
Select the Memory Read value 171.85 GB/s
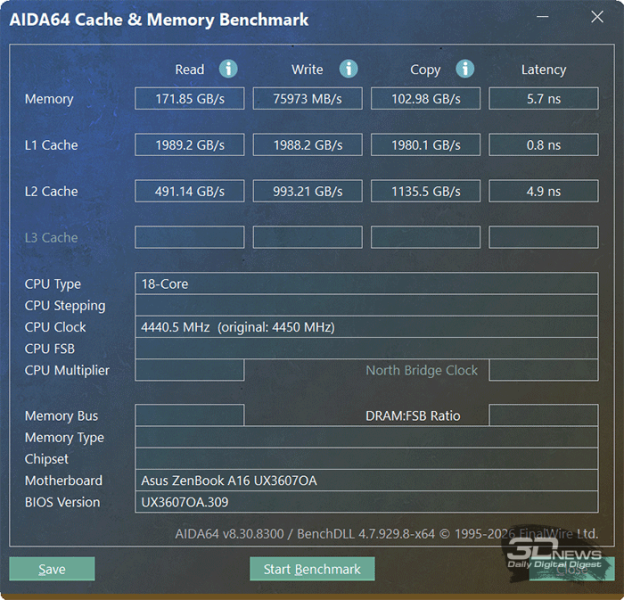[190, 98]
